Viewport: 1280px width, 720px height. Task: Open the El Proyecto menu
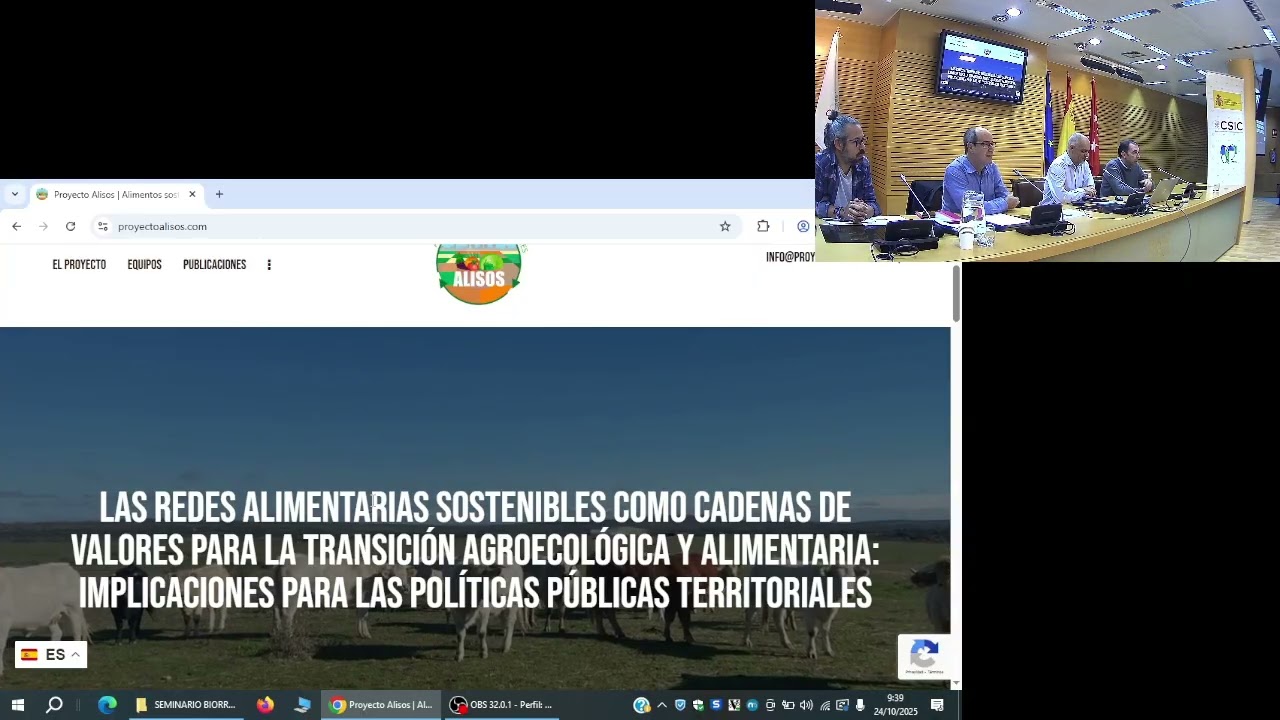[79, 265]
